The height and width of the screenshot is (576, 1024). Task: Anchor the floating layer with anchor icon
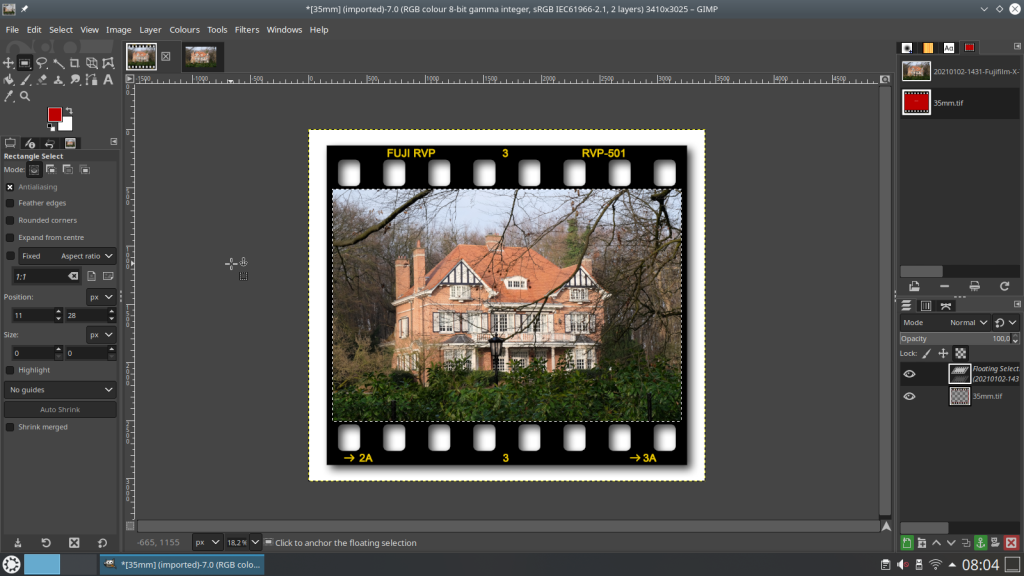980,543
